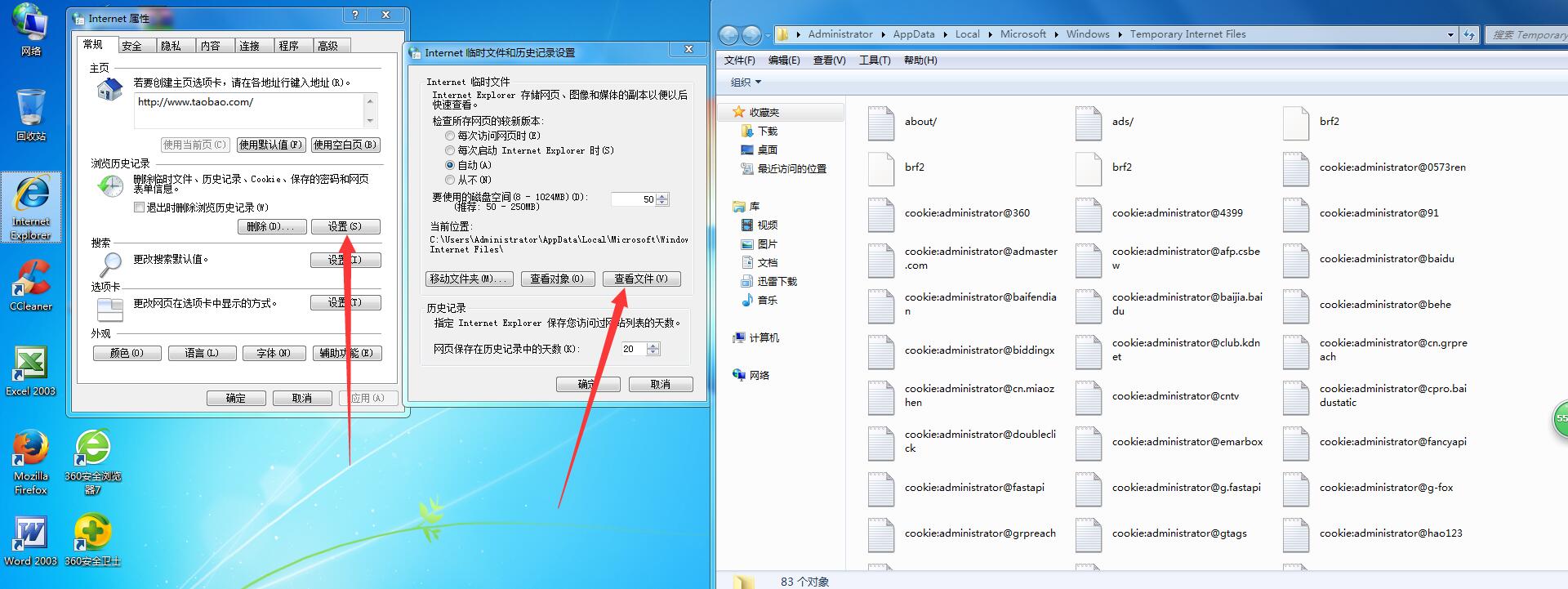Click the 移动文件夹(M)... button
1568x589 pixels.
pyautogui.click(x=470, y=279)
